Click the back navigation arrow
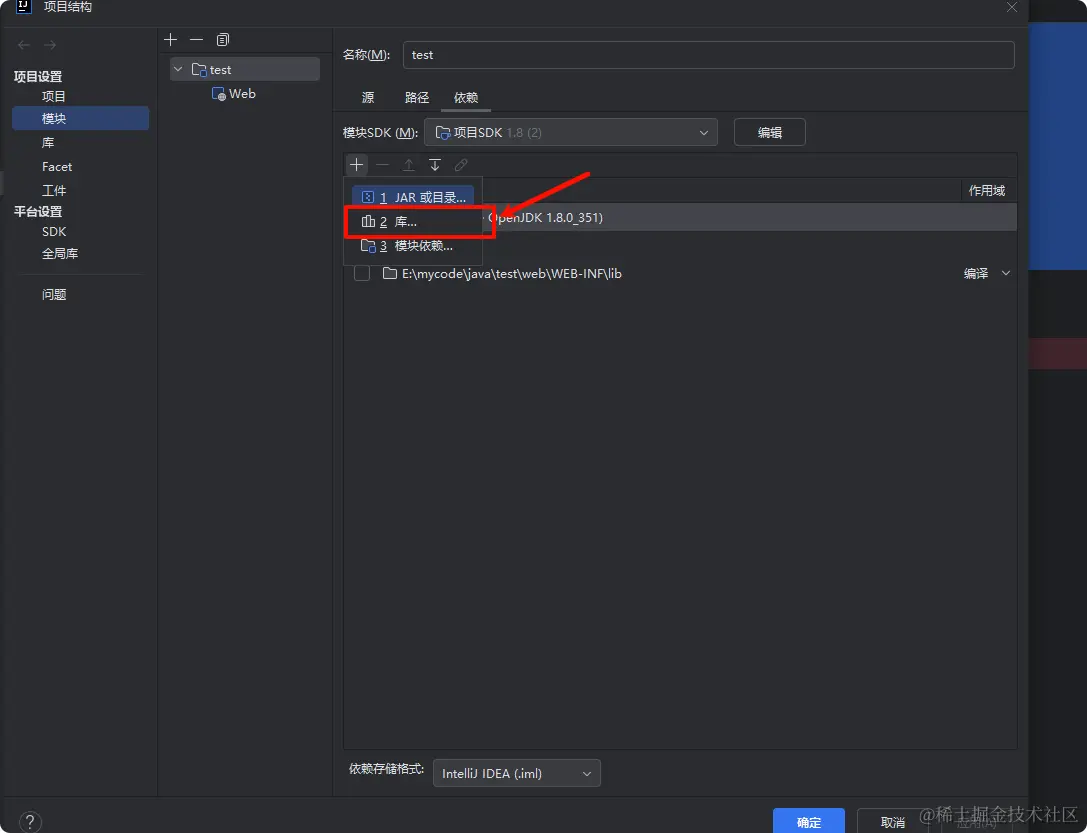 click(24, 45)
